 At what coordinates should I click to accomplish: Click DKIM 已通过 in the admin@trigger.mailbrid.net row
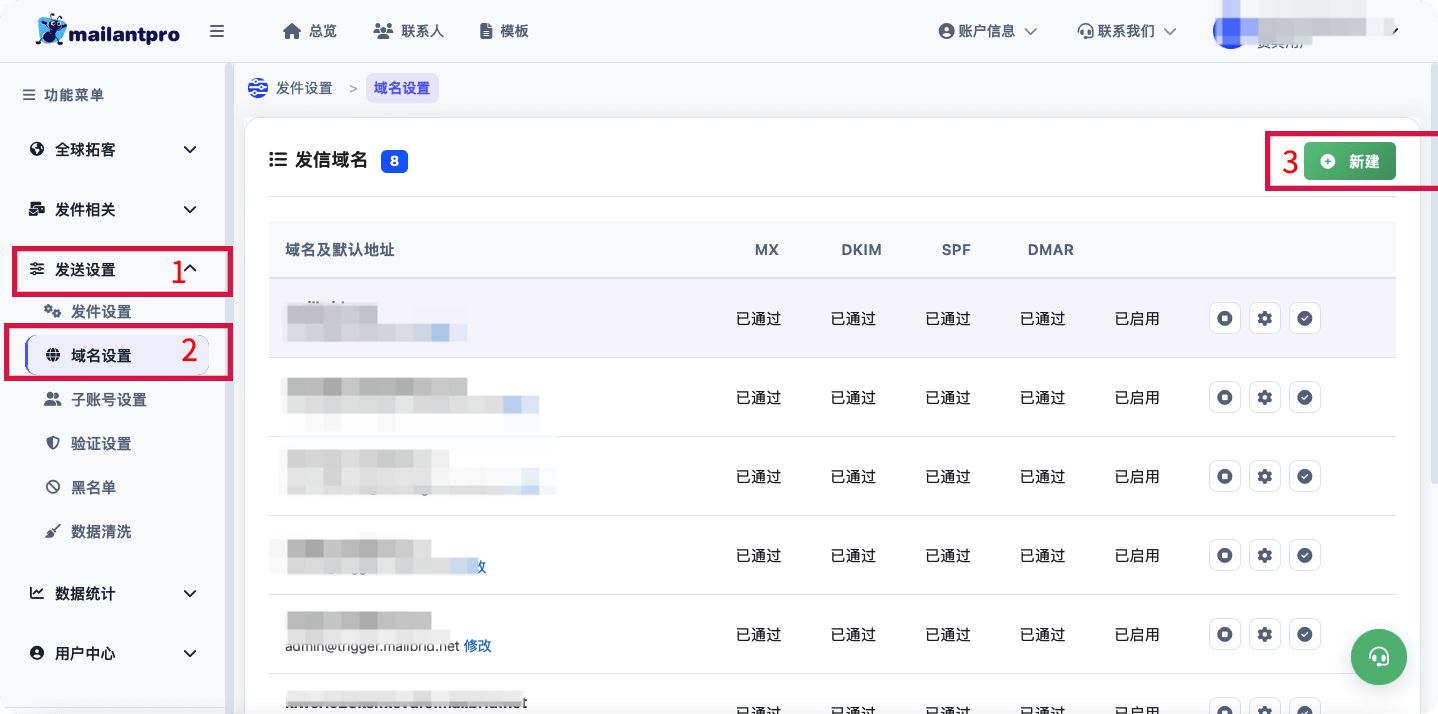[853, 635]
